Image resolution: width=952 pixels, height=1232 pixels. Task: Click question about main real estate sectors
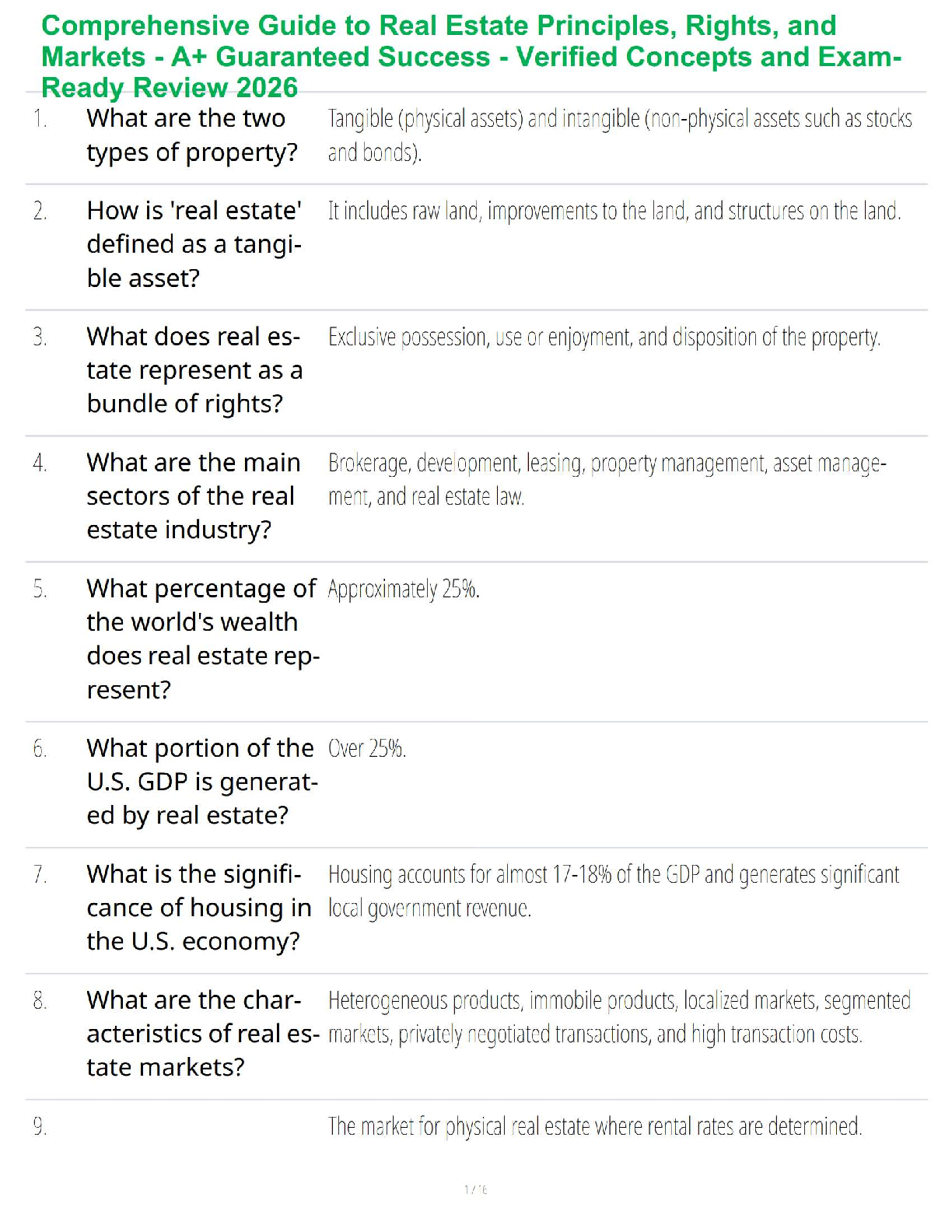pyautogui.click(x=193, y=496)
